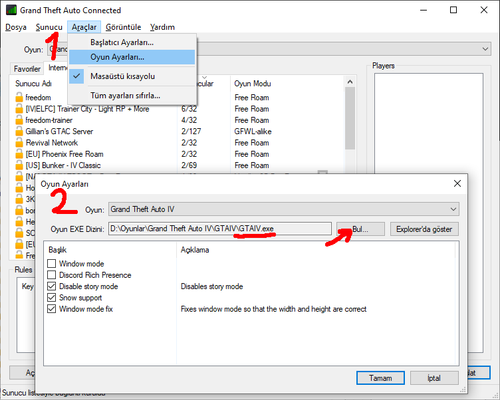The image size is (500, 400).
Task: Choose Başlatıcı Ayarları from the menu
Action: click(x=132, y=42)
